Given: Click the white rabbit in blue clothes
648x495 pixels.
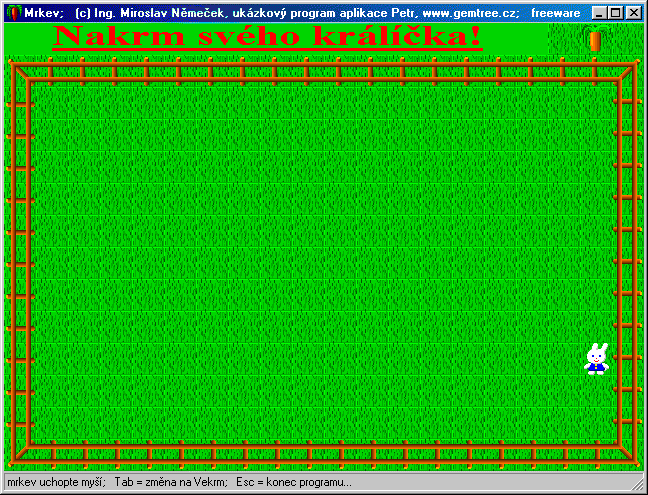Looking at the screenshot, I should coord(597,358).
